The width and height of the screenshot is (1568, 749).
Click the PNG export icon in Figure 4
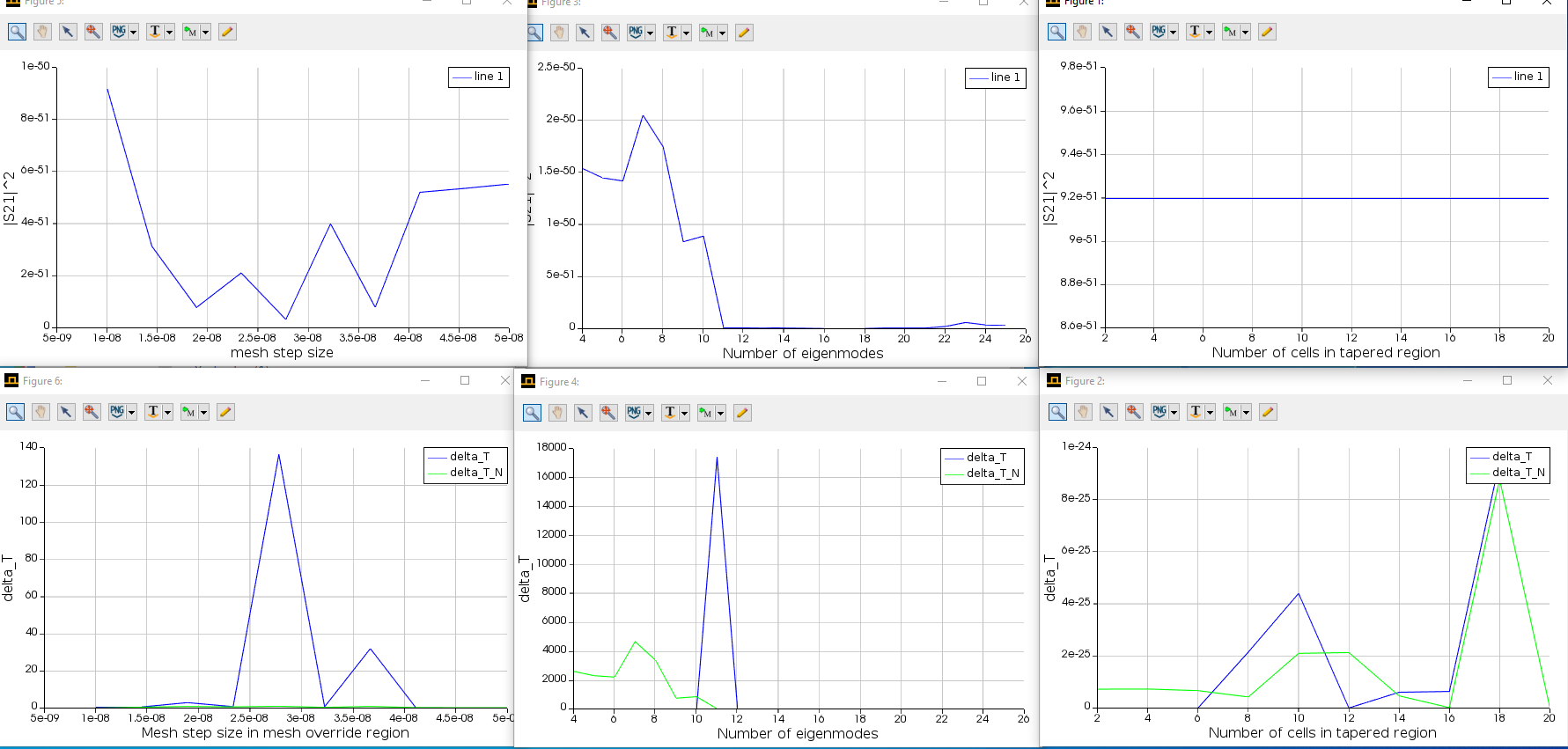(634, 413)
